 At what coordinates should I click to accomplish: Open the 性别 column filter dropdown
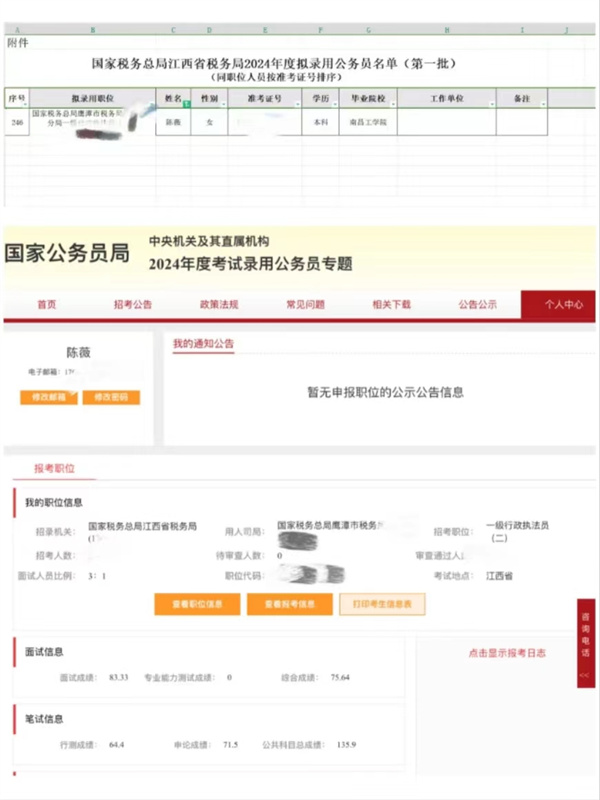[224, 104]
